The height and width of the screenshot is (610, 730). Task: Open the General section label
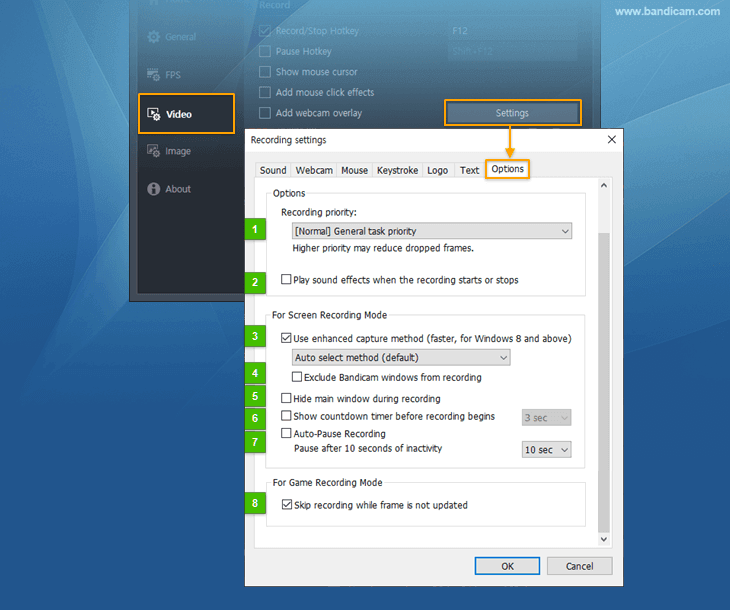pyautogui.click(x=180, y=37)
